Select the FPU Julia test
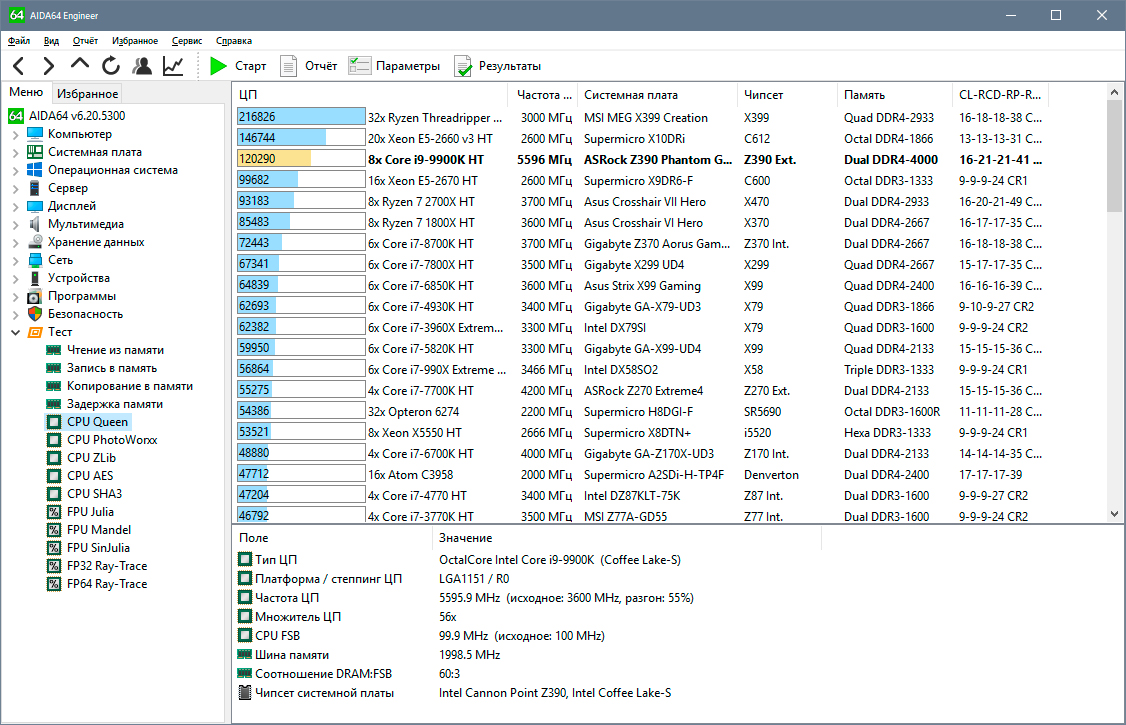 80,511
